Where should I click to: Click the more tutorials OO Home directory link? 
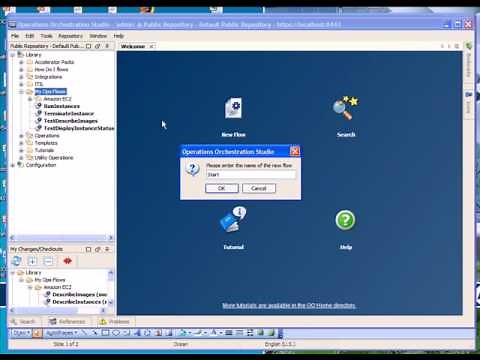tap(289, 305)
